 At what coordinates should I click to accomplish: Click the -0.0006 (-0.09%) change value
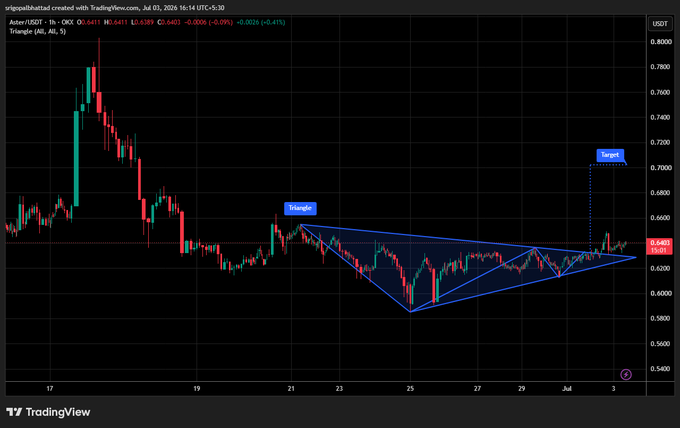pyautogui.click(x=209, y=22)
